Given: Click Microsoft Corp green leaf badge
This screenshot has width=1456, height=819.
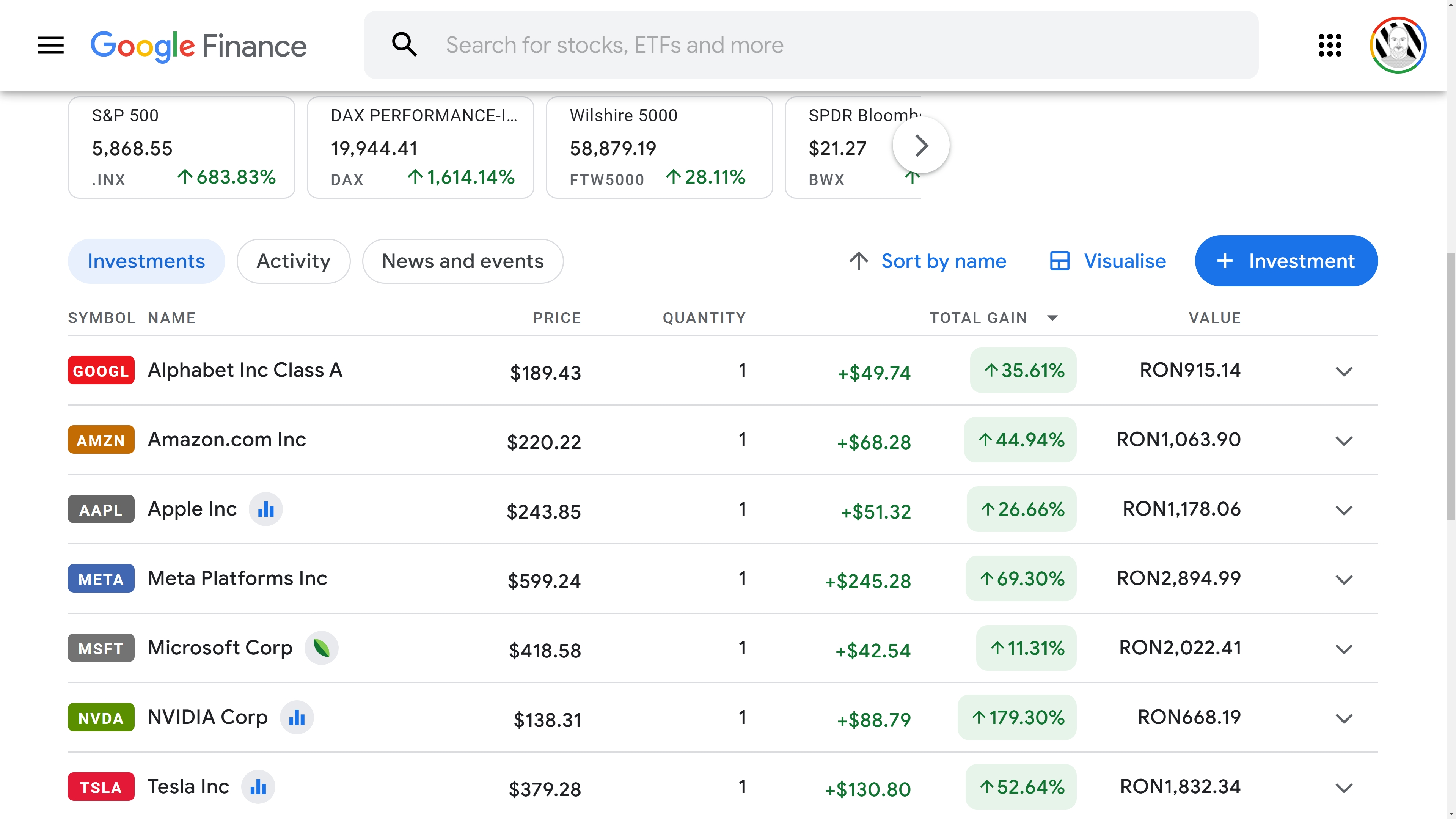Looking at the screenshot, I should tap(321, 648).
